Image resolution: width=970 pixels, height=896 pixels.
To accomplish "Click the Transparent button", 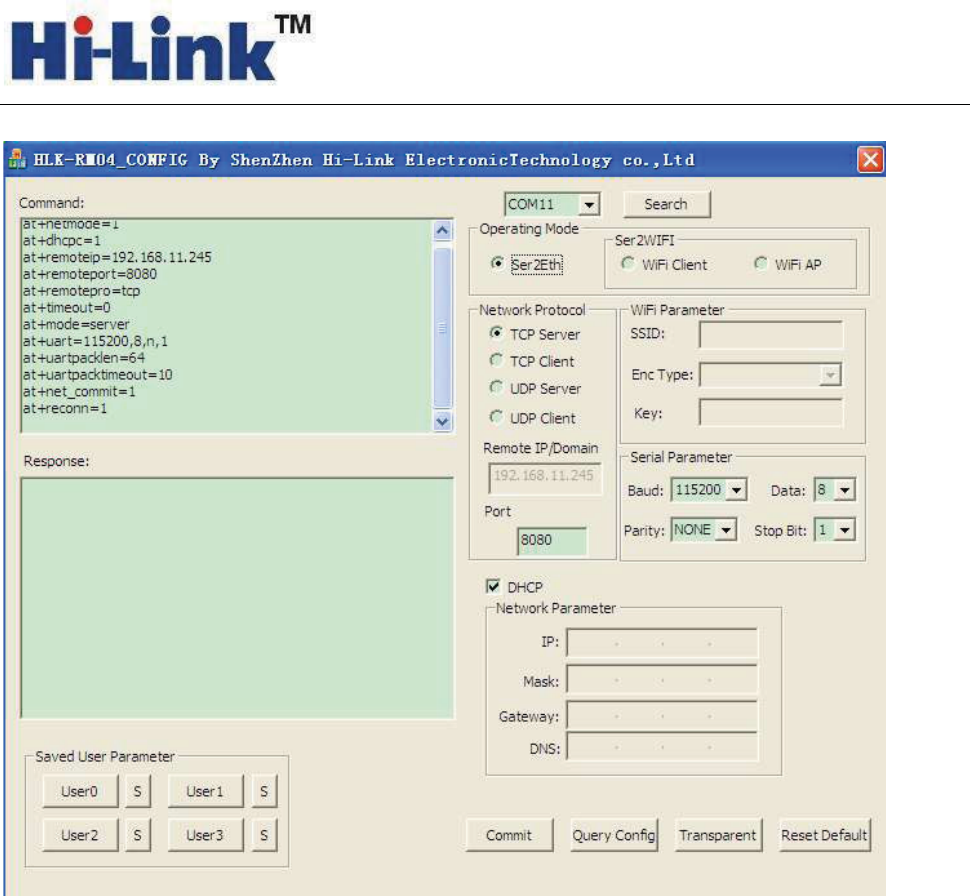I will [x=718, y=835].
